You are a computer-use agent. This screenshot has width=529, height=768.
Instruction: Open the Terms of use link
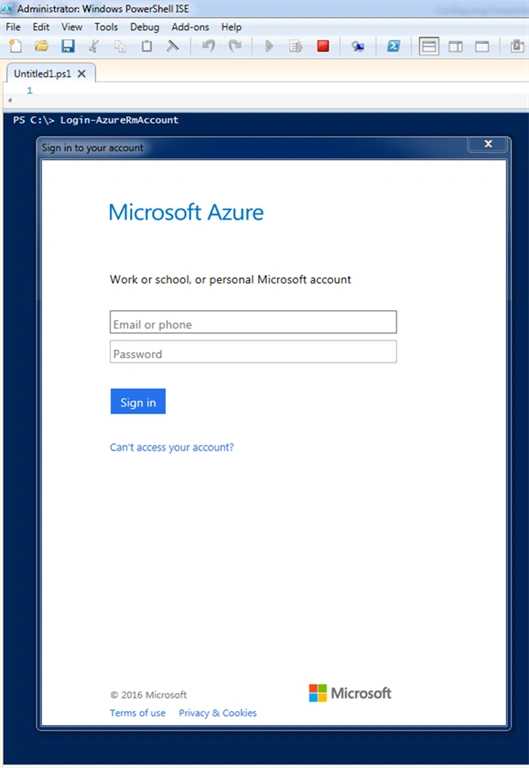pyautogui.click(x=138, y=713)
